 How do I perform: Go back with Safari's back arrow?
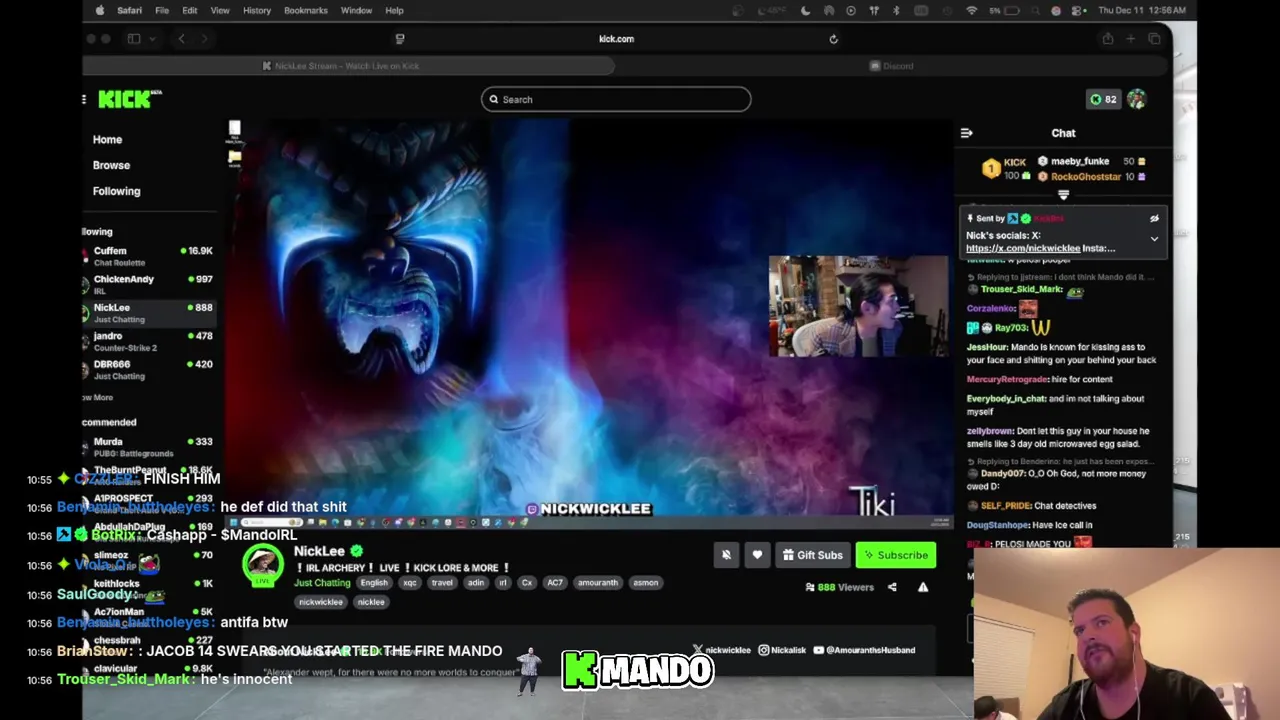coord(181,39)
